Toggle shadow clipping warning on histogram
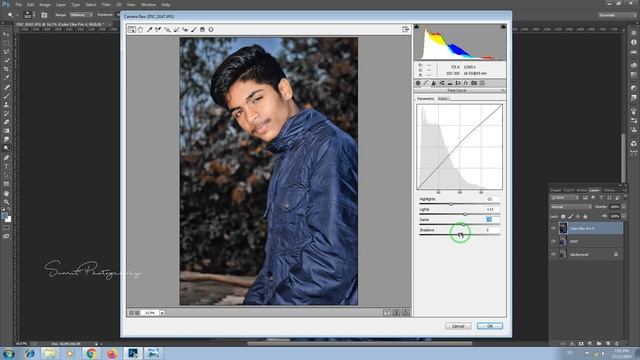The width and height of the screenshot is (640, 360). (416, 27)
